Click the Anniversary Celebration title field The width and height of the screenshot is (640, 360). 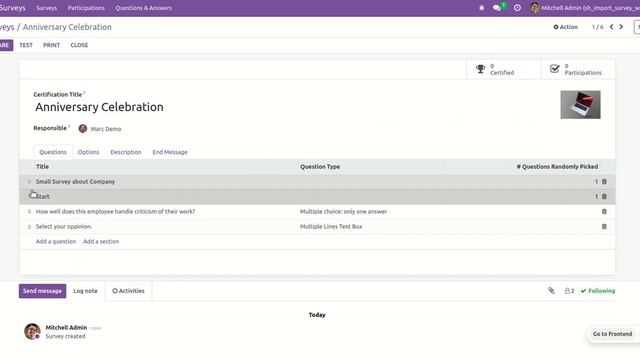(x=99, y=107)
